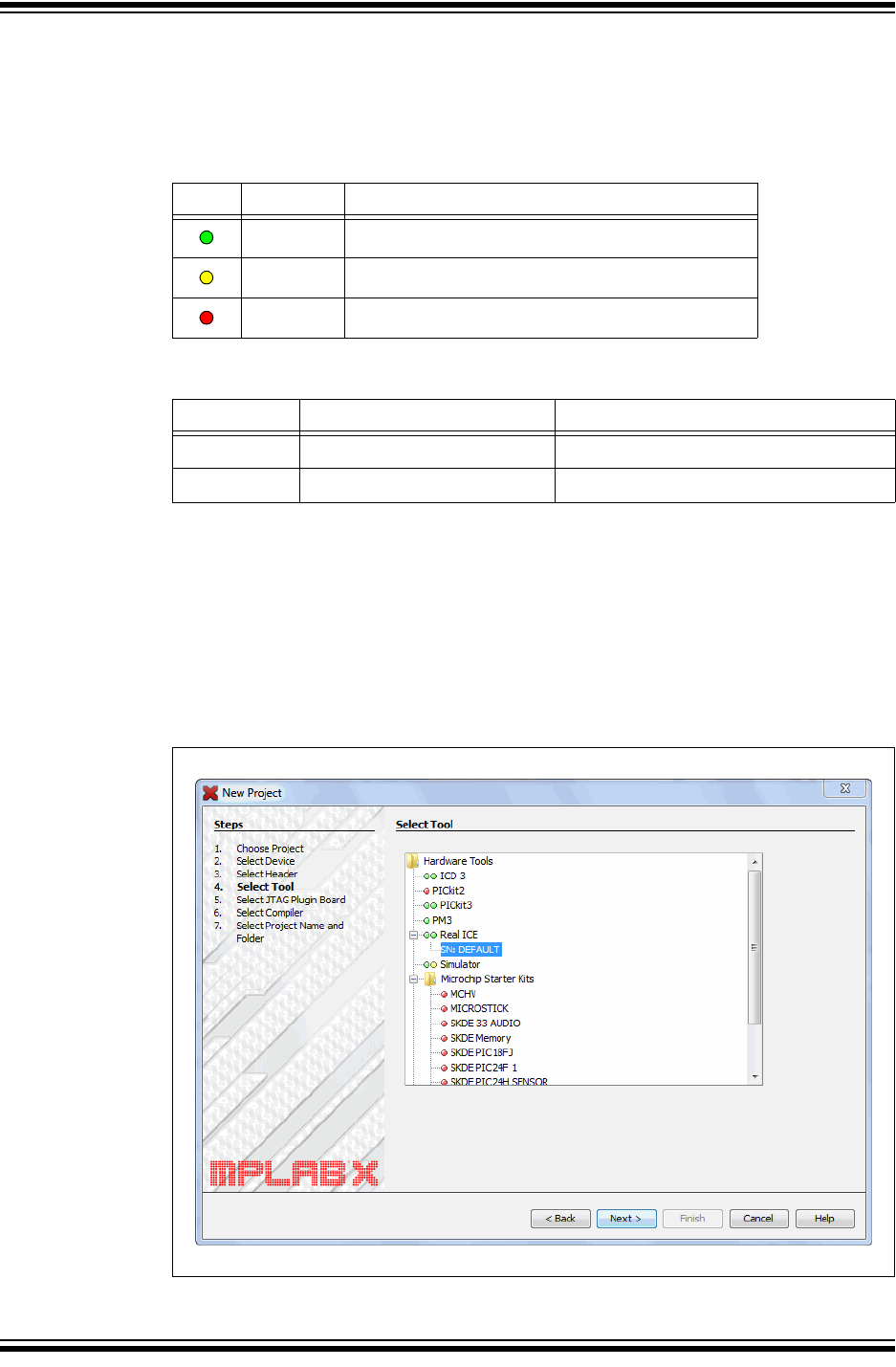The width and height of the screenshot is (896, 1367).
Task: Click the green status light beside PM3
Action: (x=426, y=920)
